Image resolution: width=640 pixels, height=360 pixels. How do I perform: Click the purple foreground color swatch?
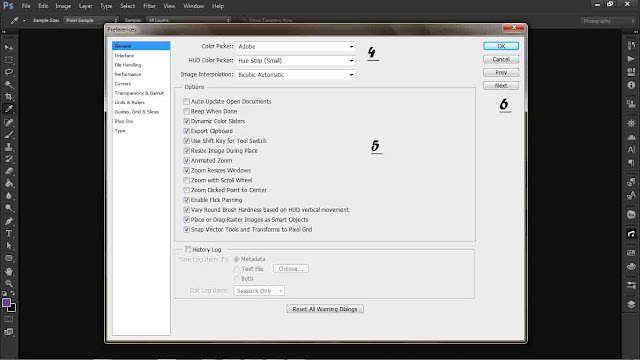point(6,302)
